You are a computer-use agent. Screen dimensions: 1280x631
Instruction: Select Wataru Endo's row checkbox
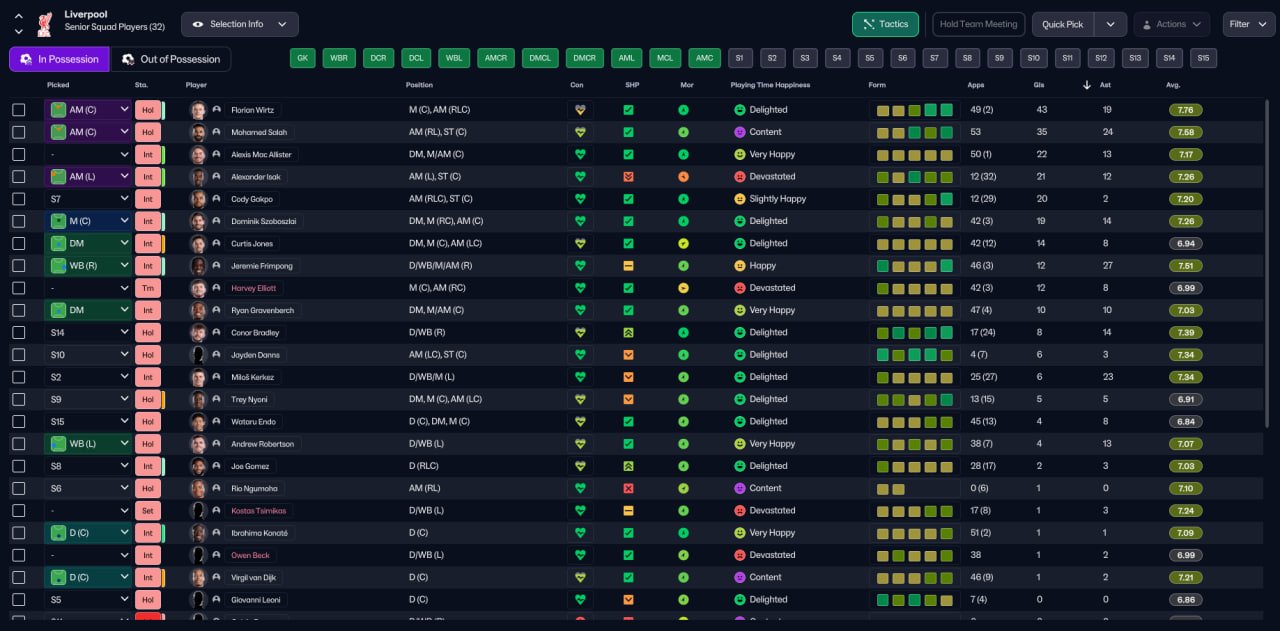(18, 421)
